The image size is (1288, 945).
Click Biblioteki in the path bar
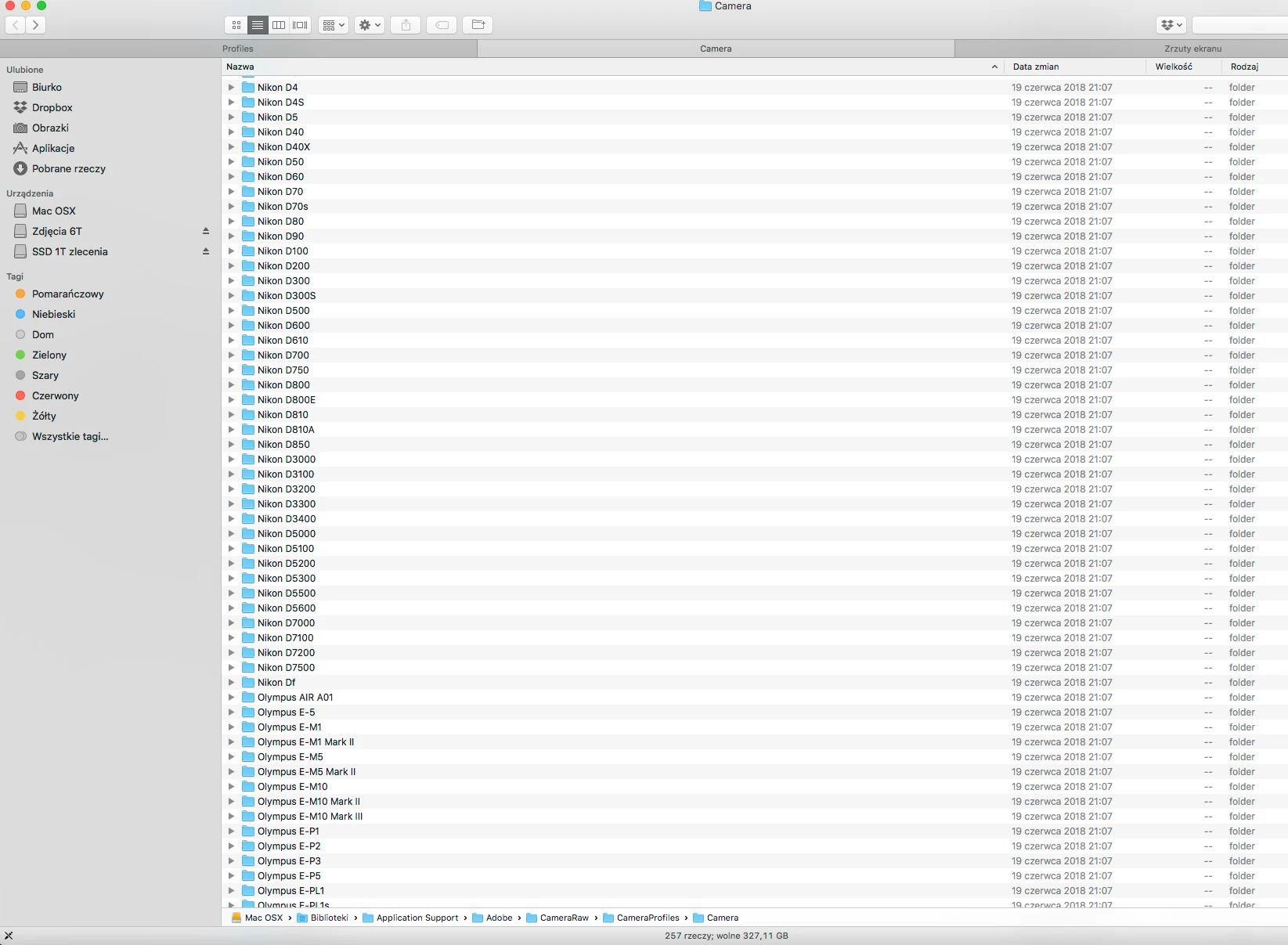pos(323,918)
